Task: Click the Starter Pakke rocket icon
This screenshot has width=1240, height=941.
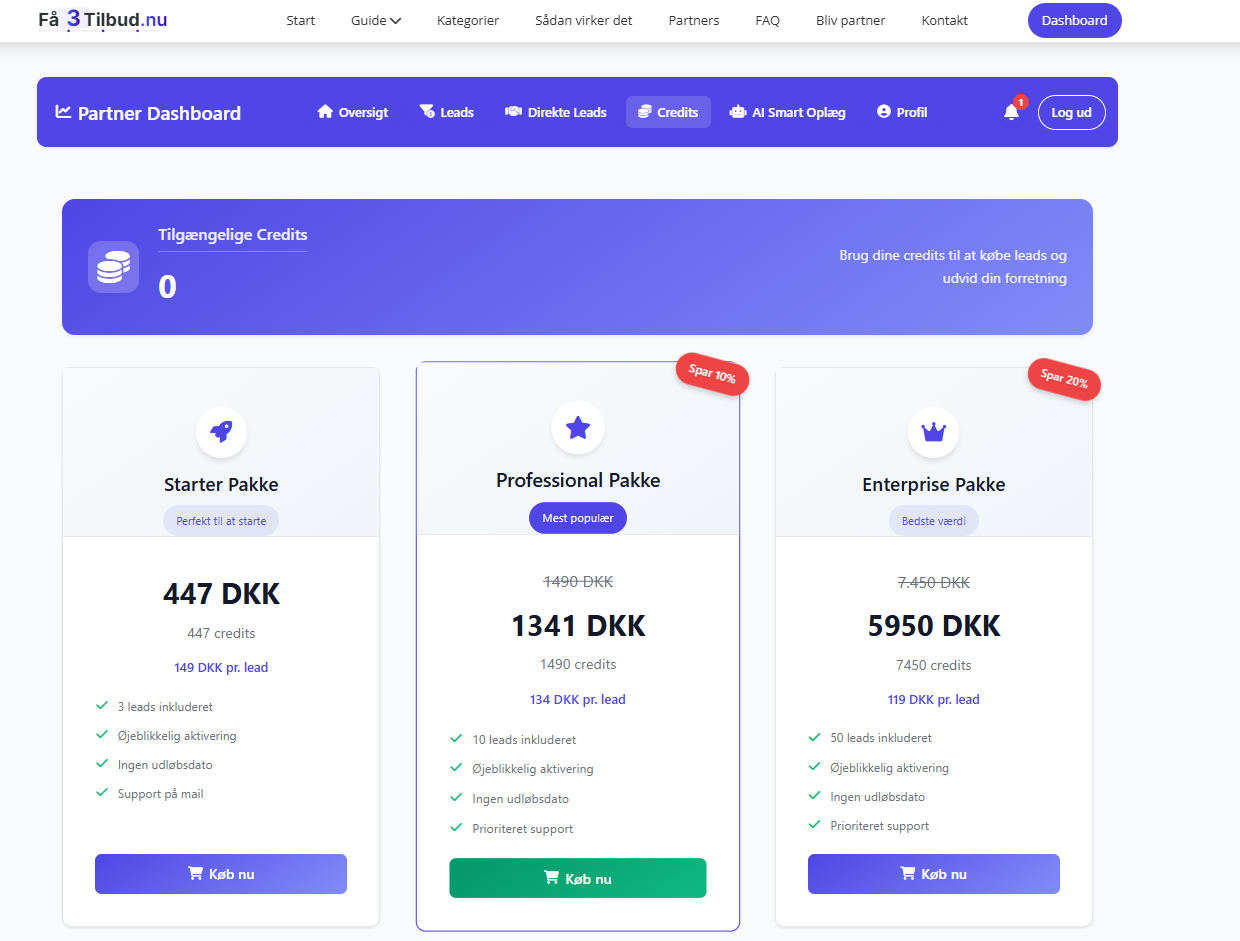Action: (x=221, y=432)
